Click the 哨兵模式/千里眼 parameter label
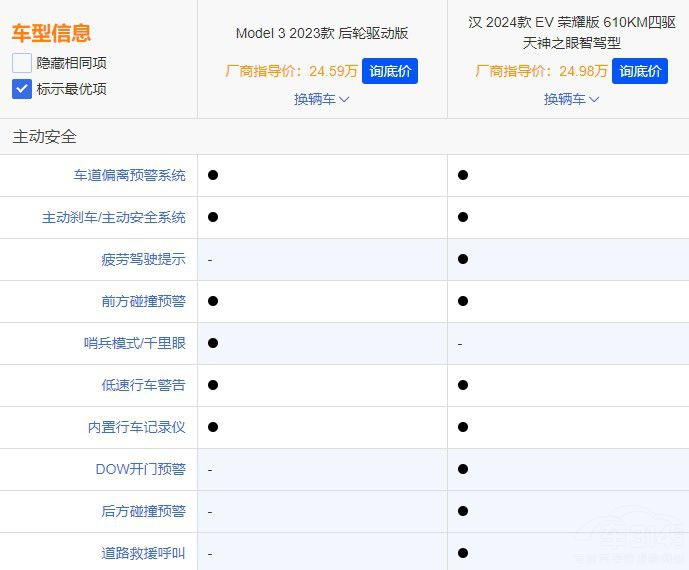The image size is (689, 570). coord(135,343)
